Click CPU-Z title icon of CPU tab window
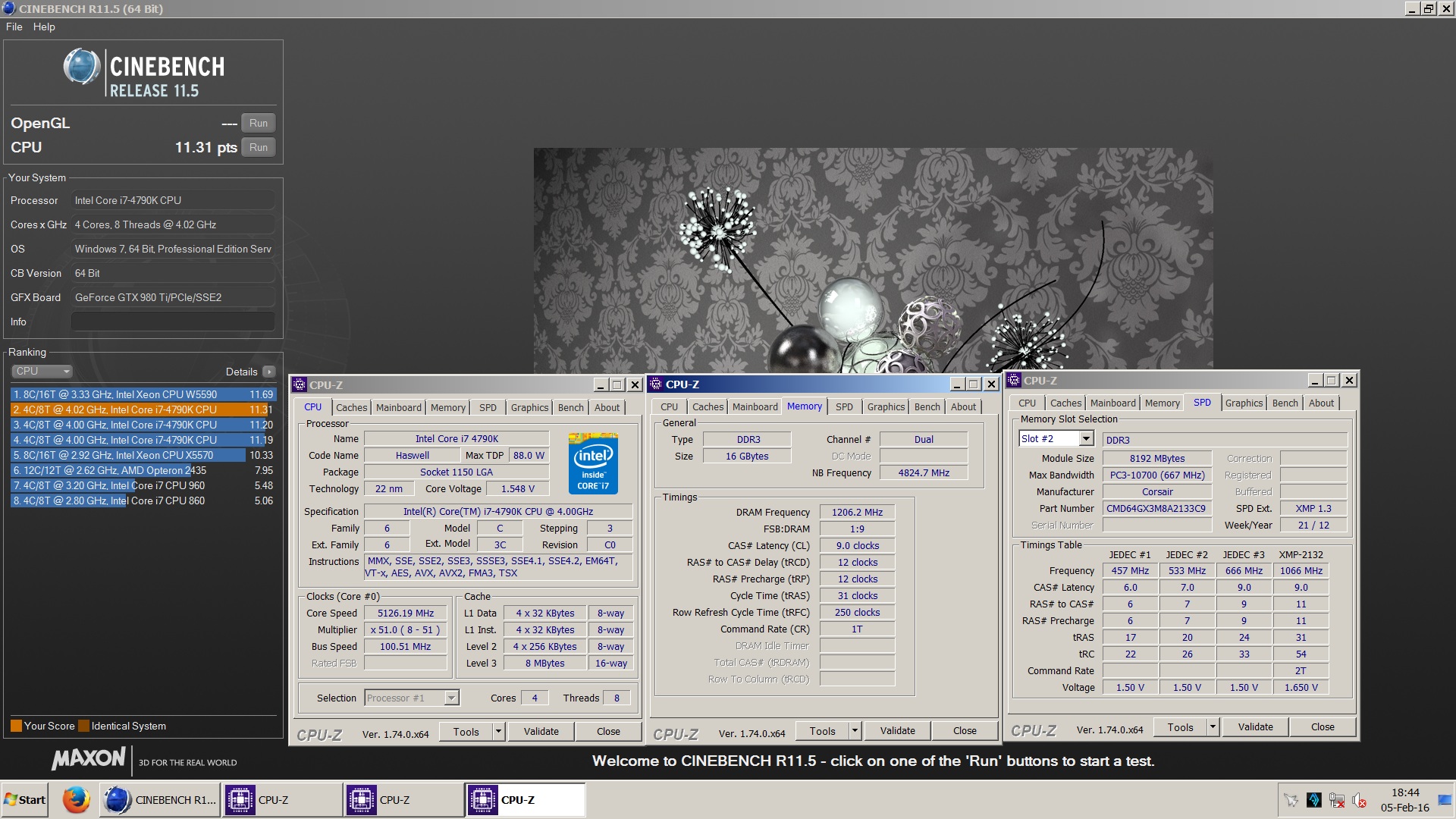Viewport: 1456px width, 819px height. [300, 385]
